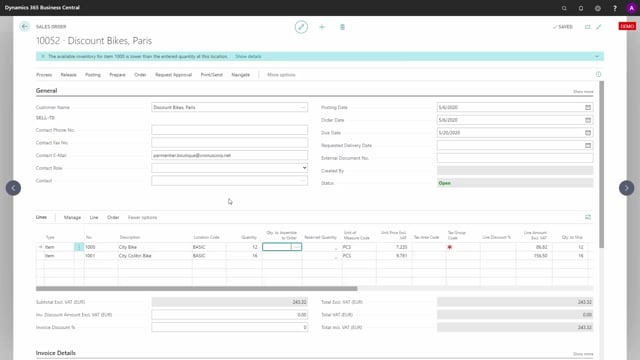Delete the sales order with trash icon
This screenshot has width=640, height=360.
[x=342, y=27]
